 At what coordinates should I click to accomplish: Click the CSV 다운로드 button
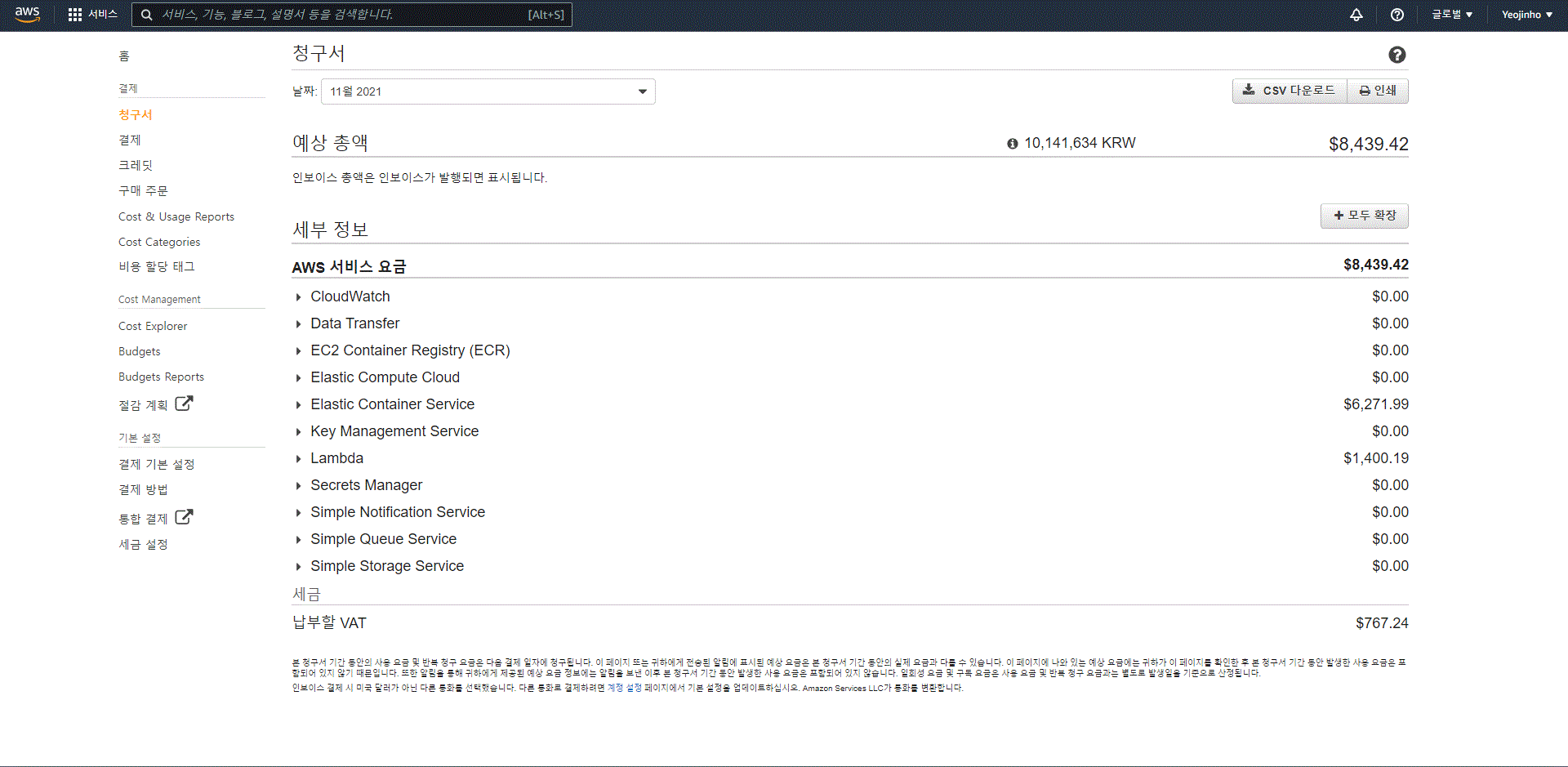click(x=1290, y=91)
